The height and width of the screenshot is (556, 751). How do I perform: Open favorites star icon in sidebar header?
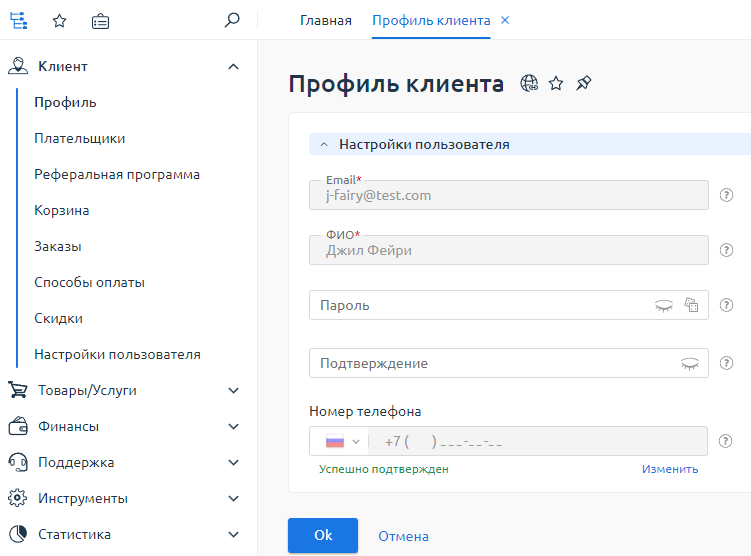(x=59, y=20)
